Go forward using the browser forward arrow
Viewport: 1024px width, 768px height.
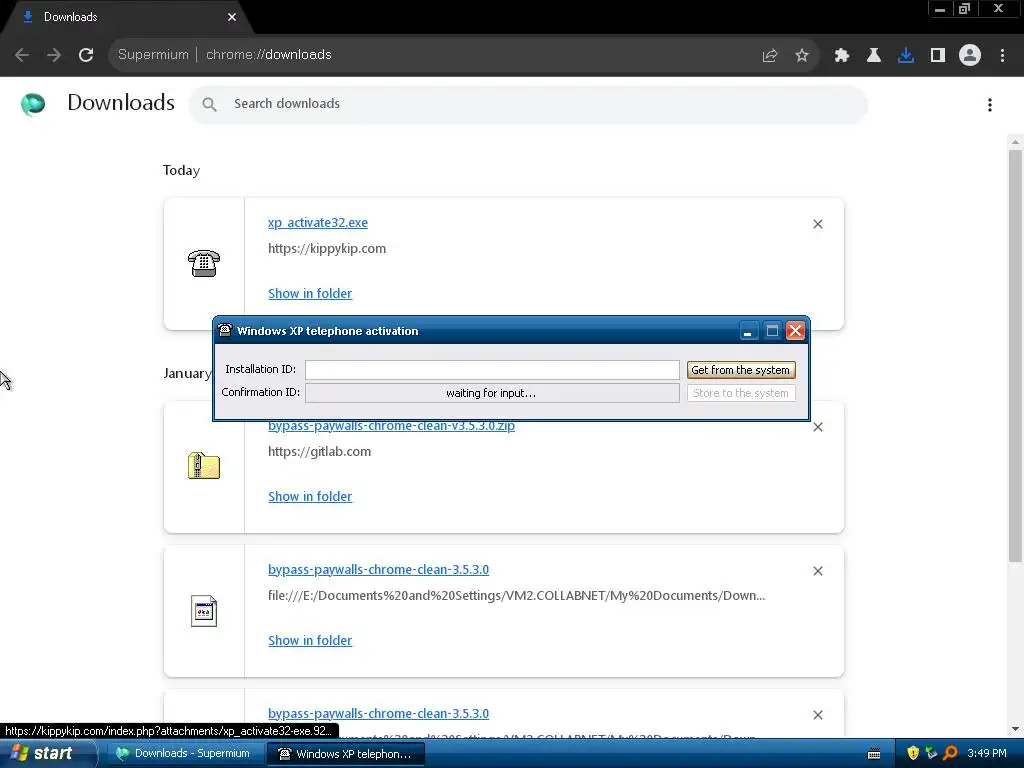pos(54,55)
